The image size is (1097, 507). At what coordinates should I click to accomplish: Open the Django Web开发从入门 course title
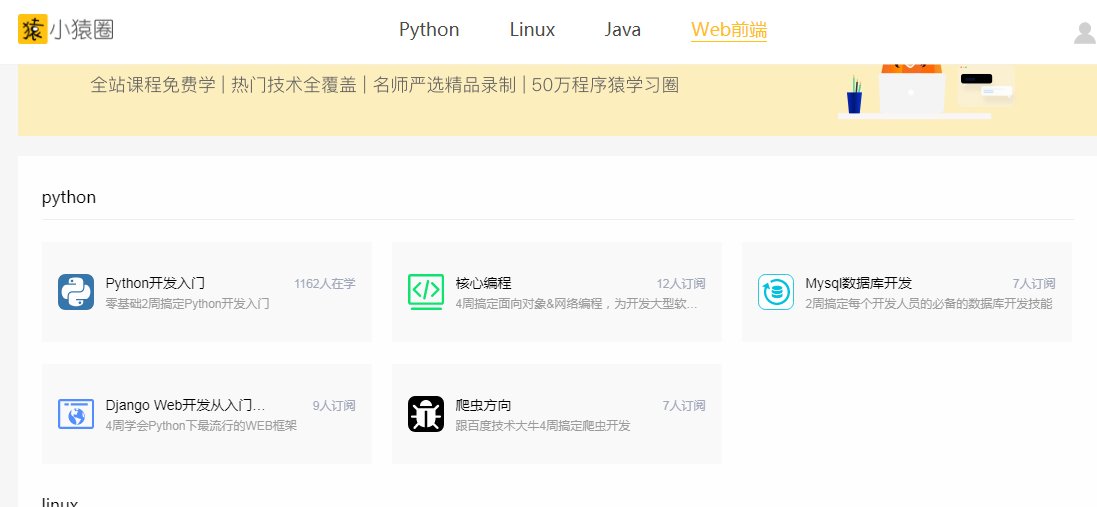point(185,405)
